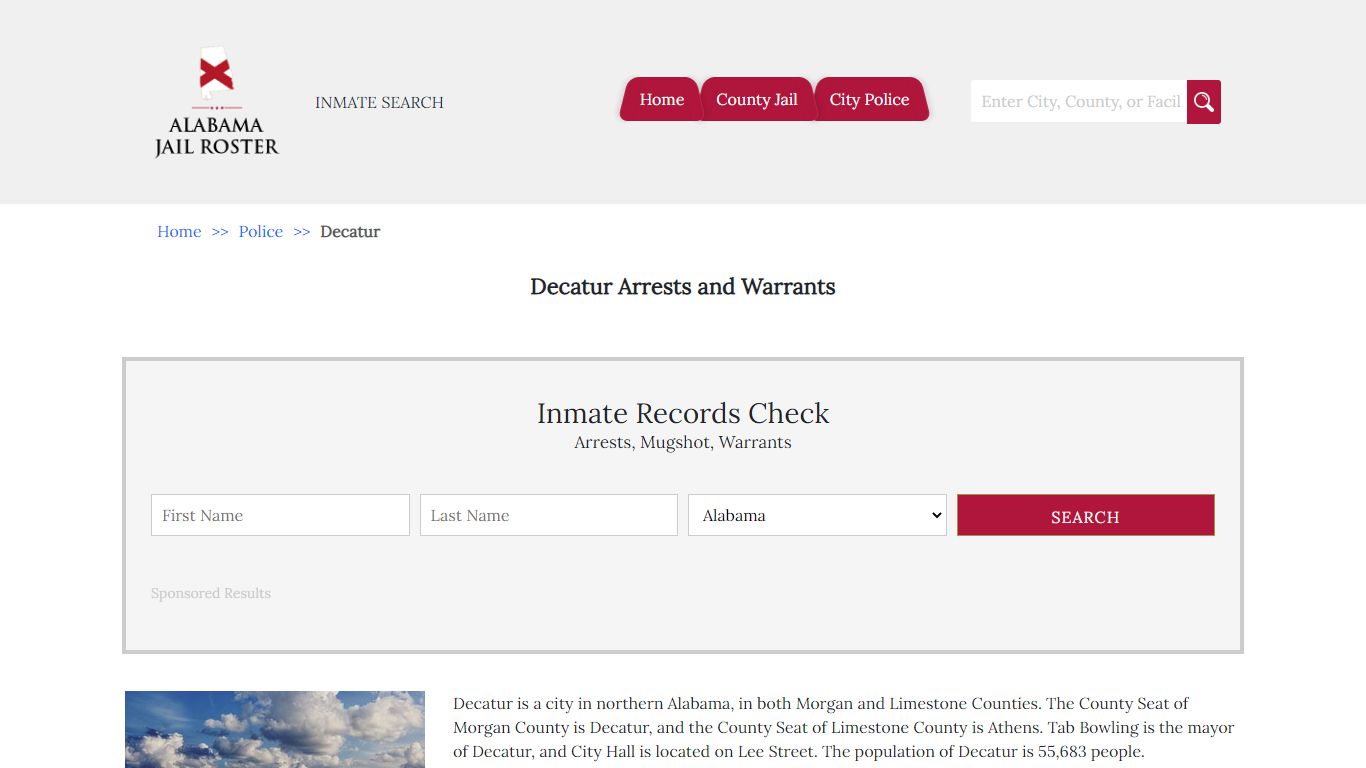Click the First Name input field
The image size is (1366, 768).
[280, 515]
